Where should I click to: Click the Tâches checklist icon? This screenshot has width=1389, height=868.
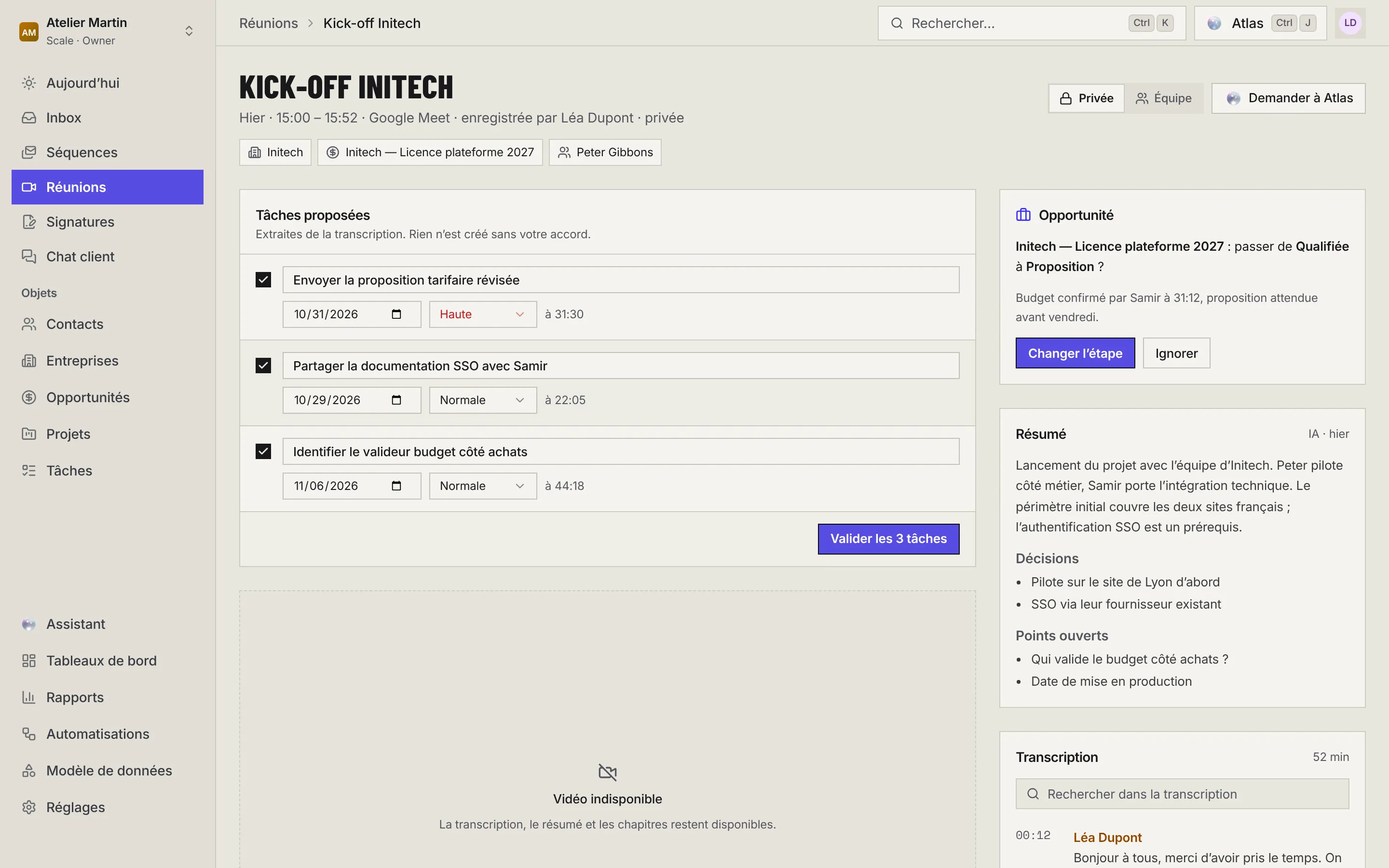coord(29,471)
